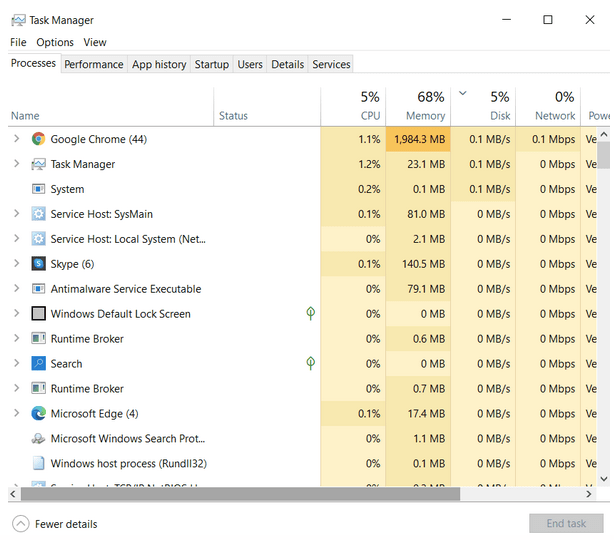Sort processes by Memory column
This screenshot has width=614, height=540.
[418, 107]
